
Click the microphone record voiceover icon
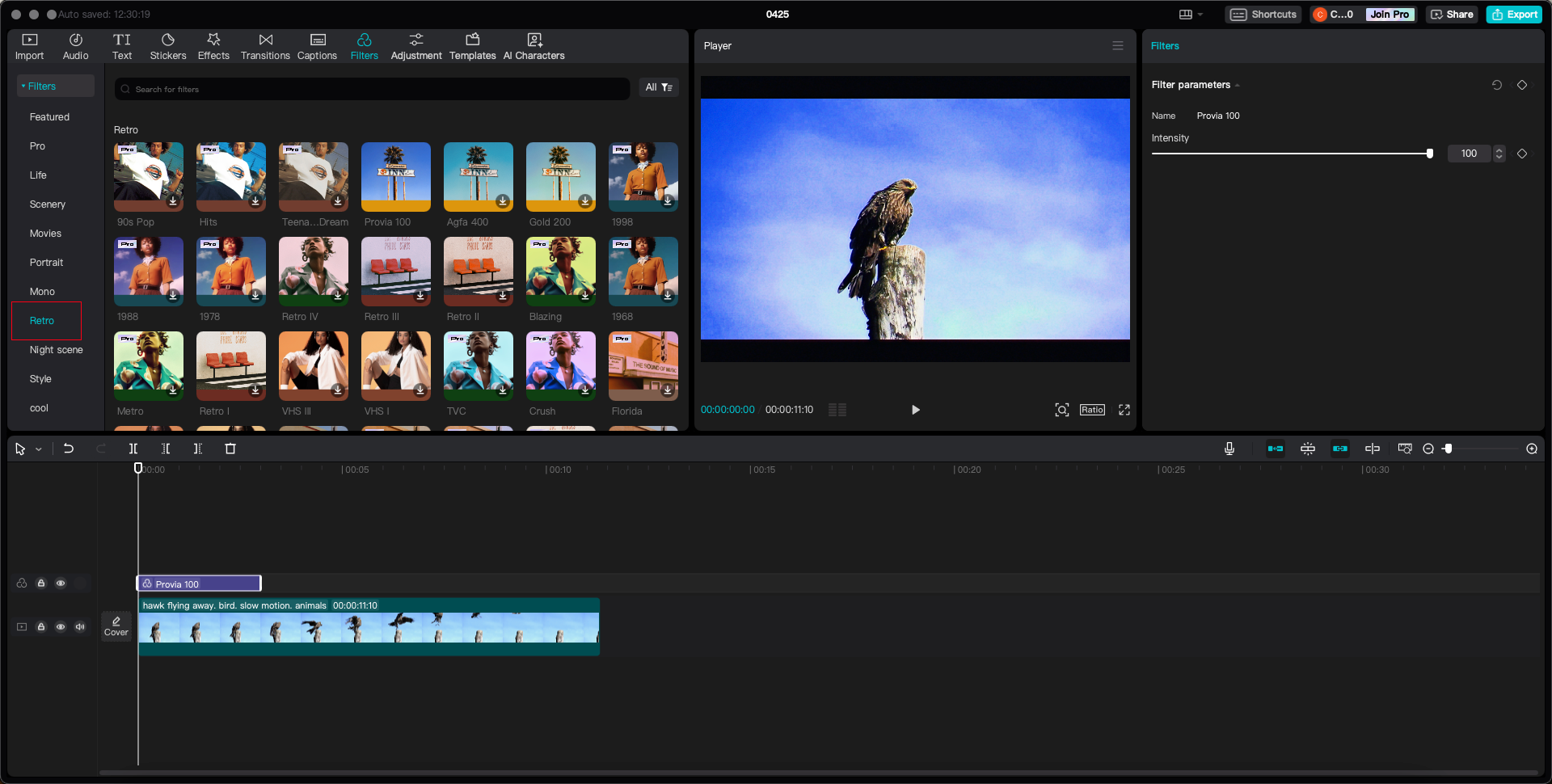tap(1229, 449)
